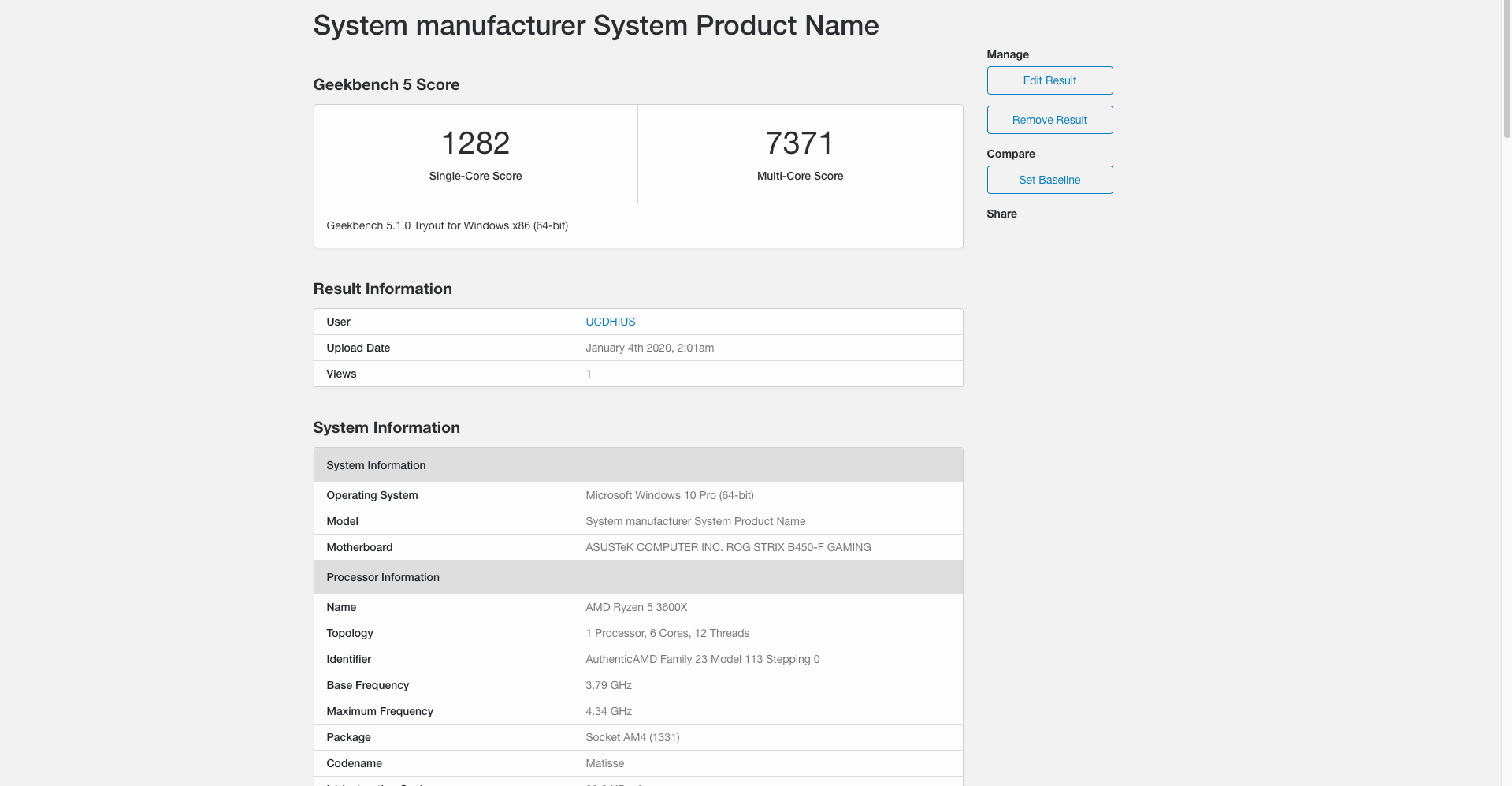
Task: Click the Edit Result button
Action: click(1049, 80)
